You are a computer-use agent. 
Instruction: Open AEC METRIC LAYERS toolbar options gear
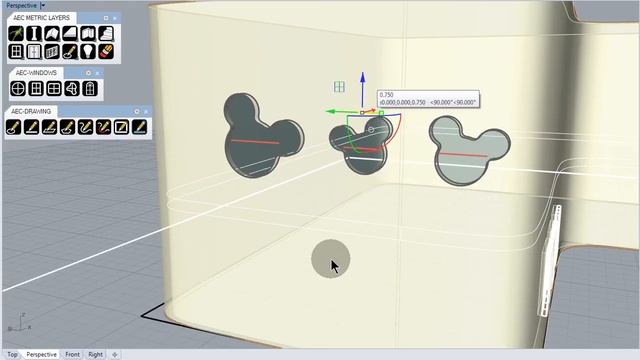(x=106, y=18)
